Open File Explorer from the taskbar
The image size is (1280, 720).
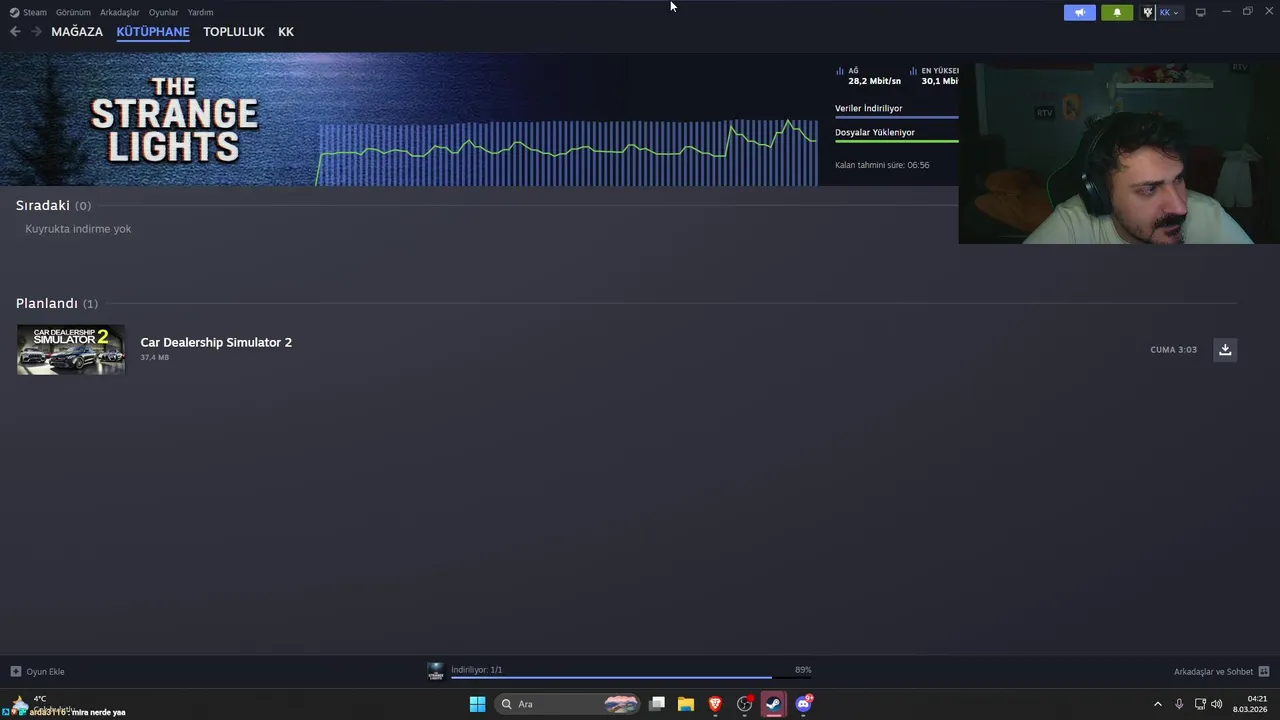tap(686, 704)
